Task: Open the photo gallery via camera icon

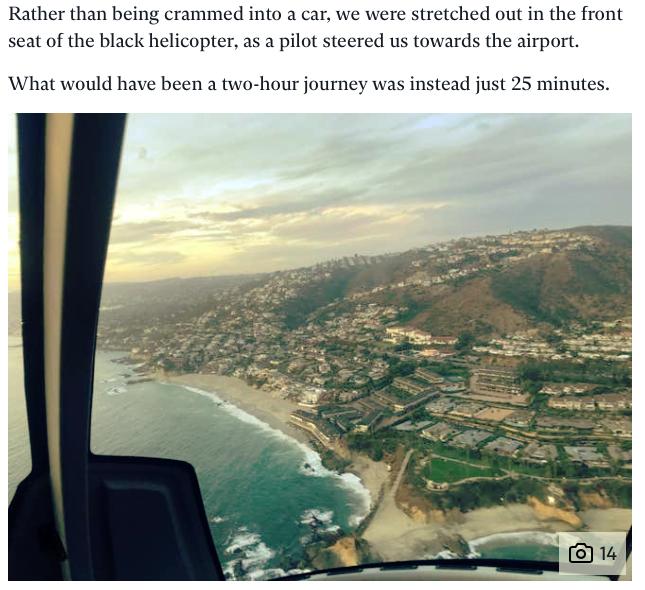Action: (580, 553)
